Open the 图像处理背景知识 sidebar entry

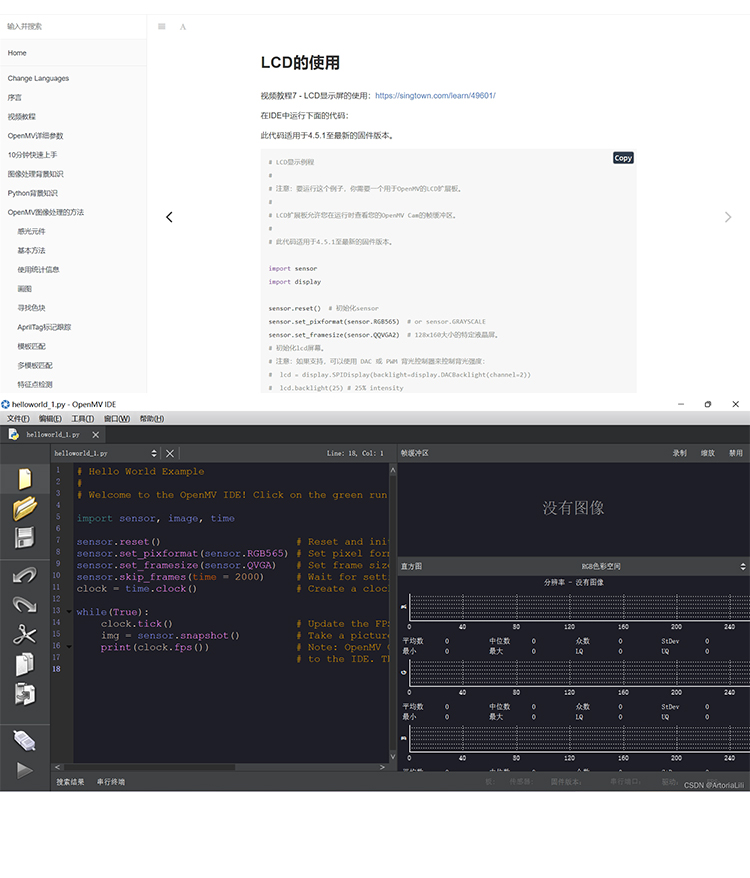pyautogui.click(x=35, y=174)
